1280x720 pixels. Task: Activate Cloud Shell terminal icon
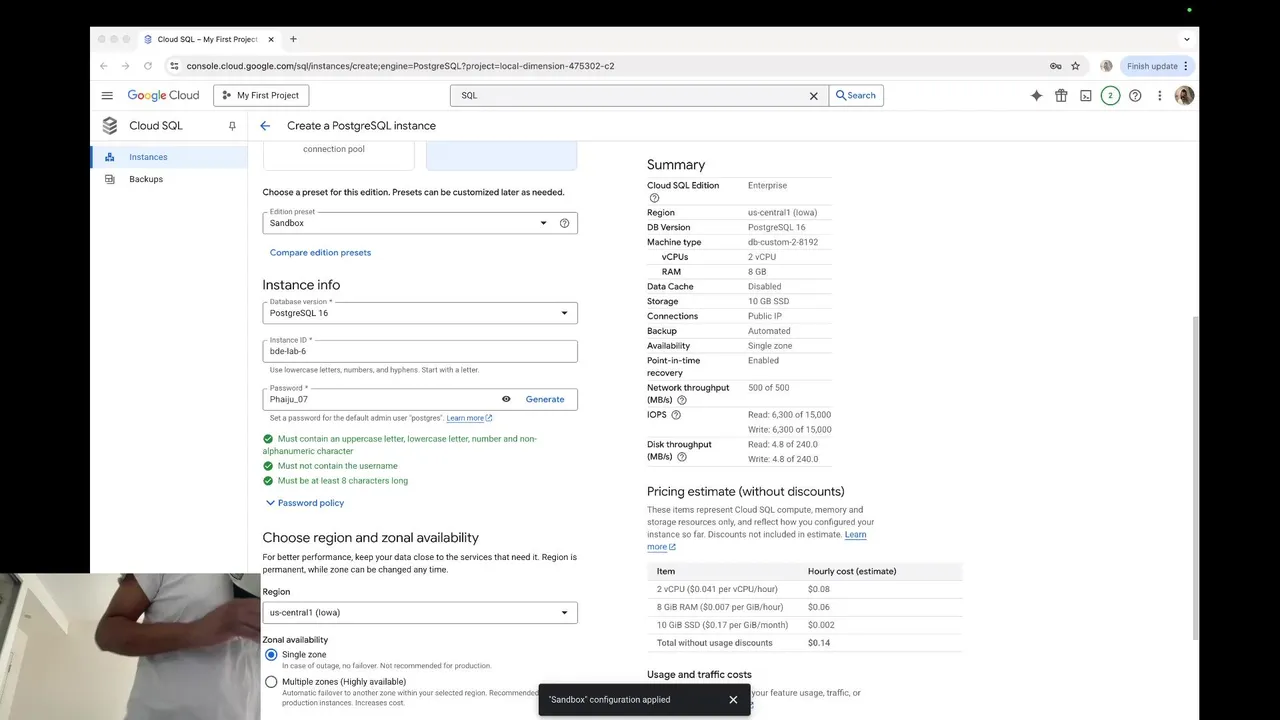pos(1085,96)
